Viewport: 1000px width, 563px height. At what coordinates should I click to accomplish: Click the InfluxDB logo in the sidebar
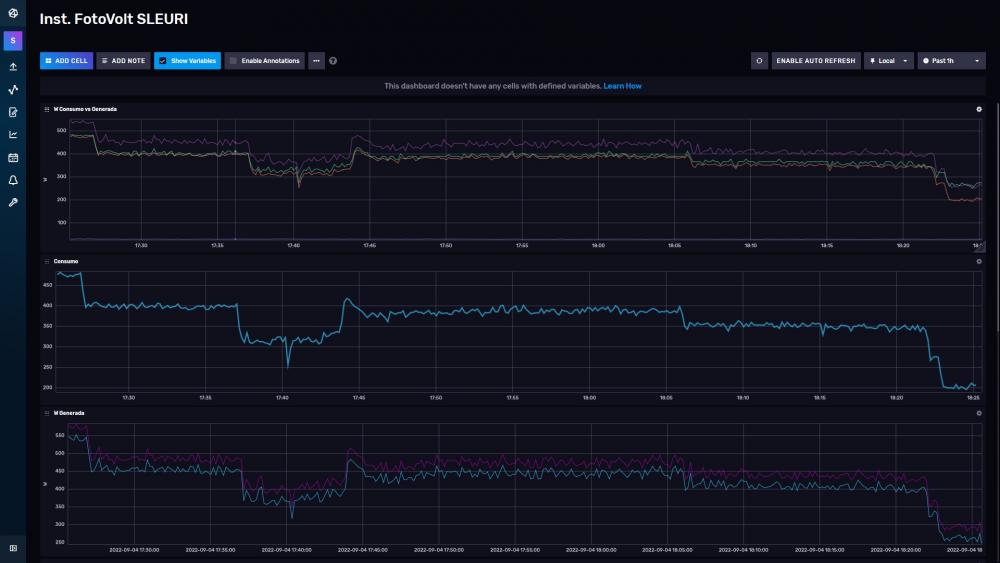[x=13, y=13]
